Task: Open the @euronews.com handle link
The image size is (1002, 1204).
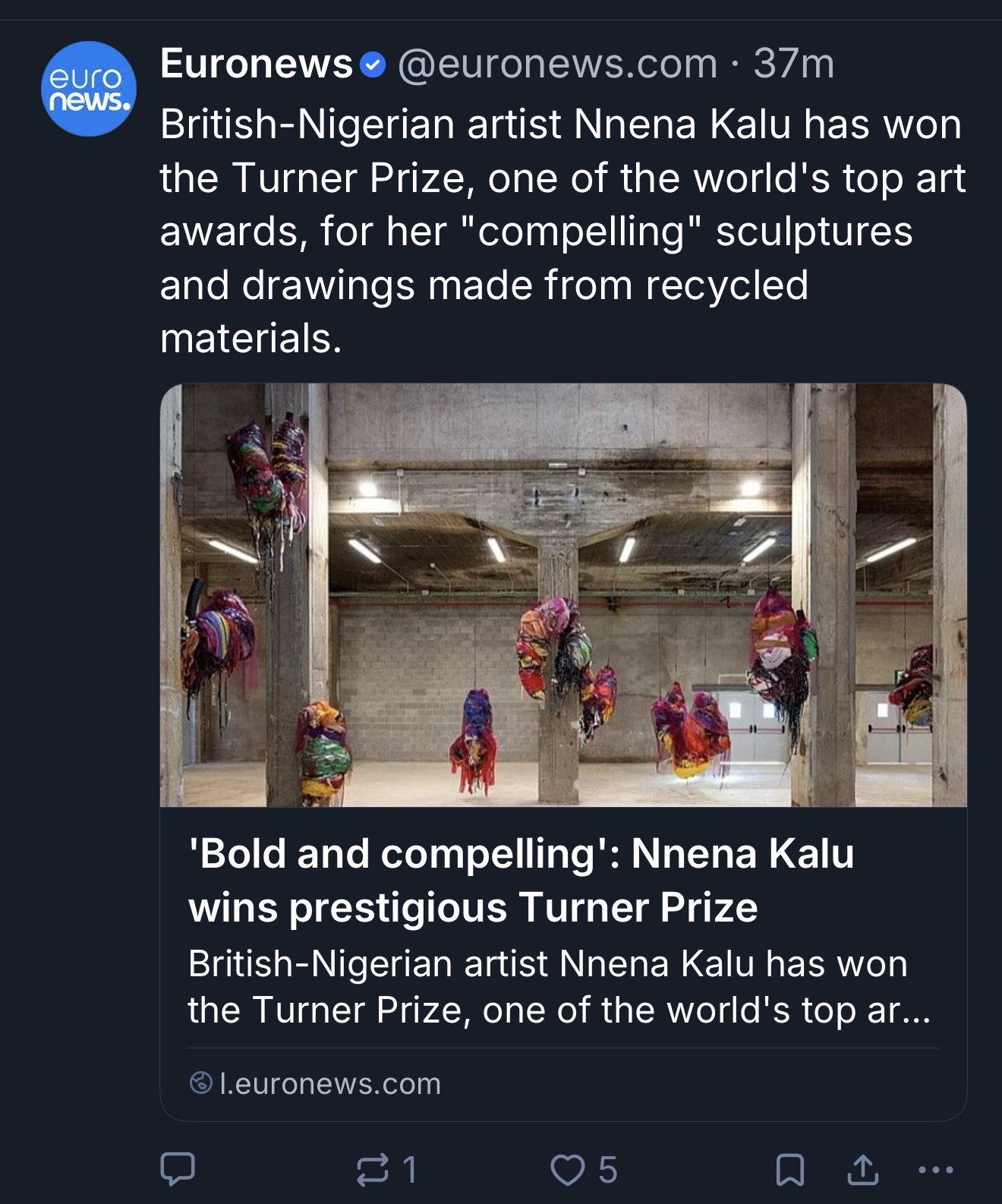Action: pyautogui.click(x=556, y=64)
